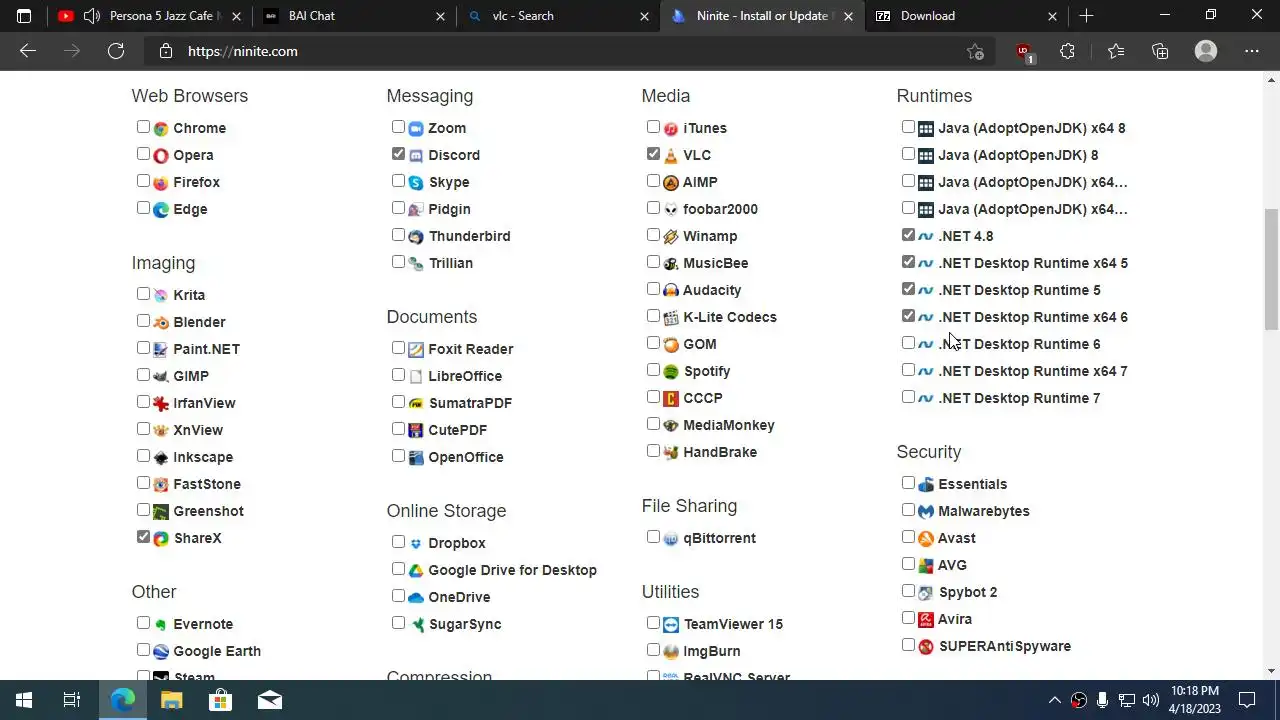This screenshot has height=720, width=1280.
Task: Click the Thunderbird app icon
Action: 415,236
